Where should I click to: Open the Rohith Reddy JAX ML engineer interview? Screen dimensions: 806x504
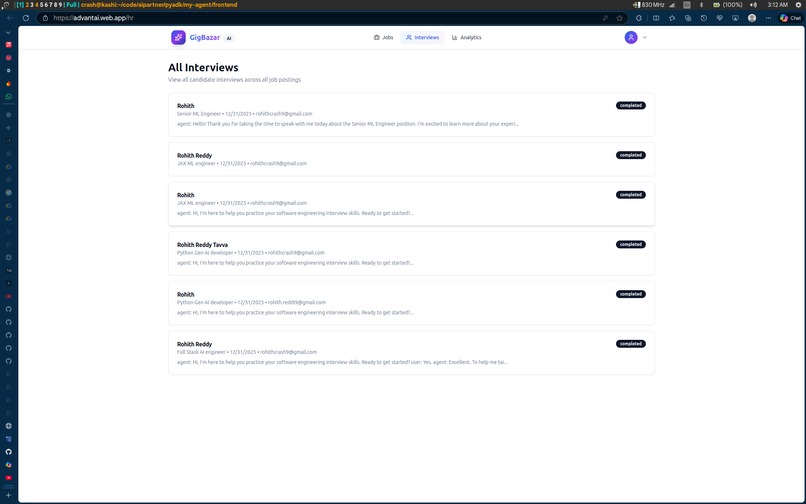(411, 159)
